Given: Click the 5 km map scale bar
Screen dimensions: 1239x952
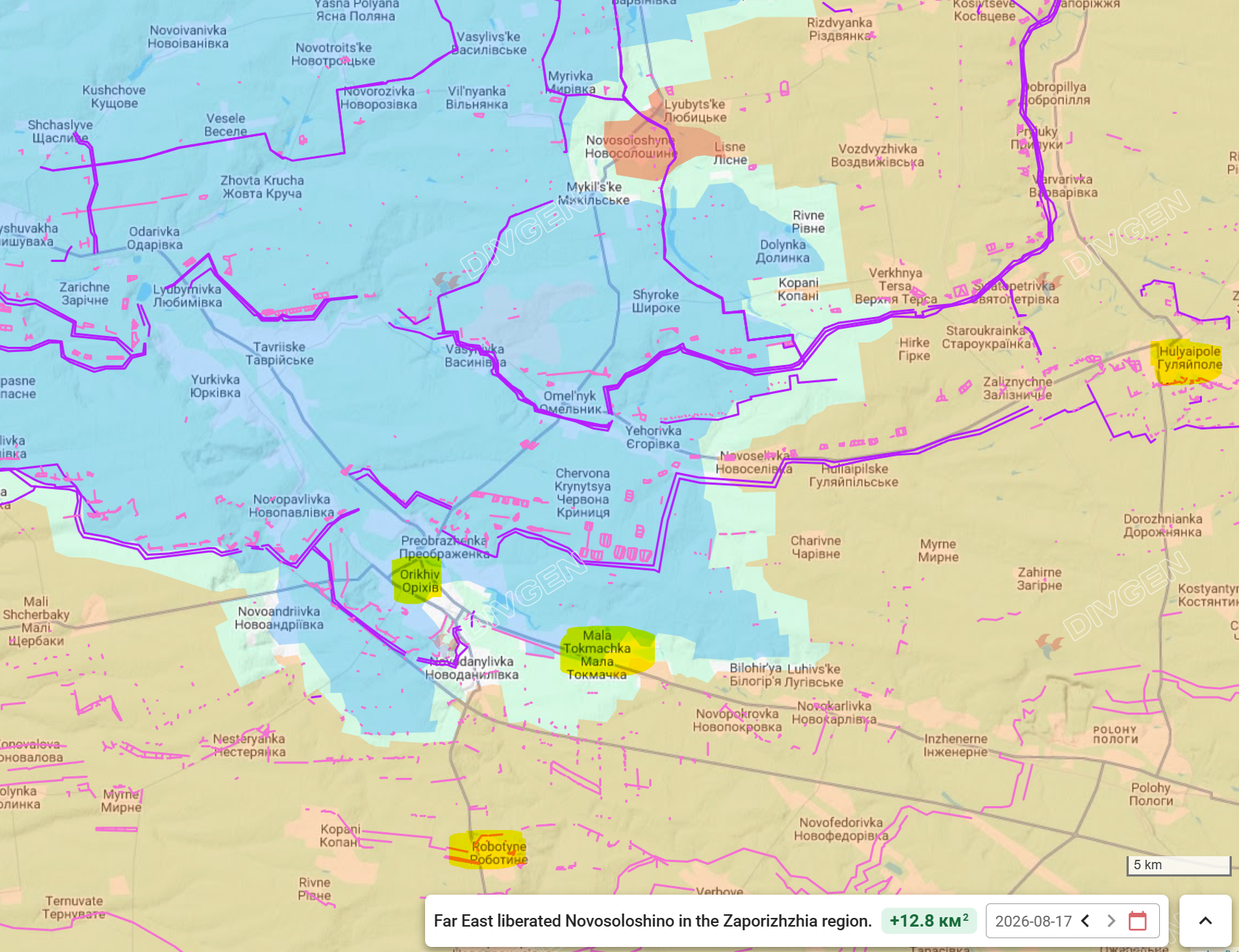Looking at the screenshot, I should click(1179, 865).
